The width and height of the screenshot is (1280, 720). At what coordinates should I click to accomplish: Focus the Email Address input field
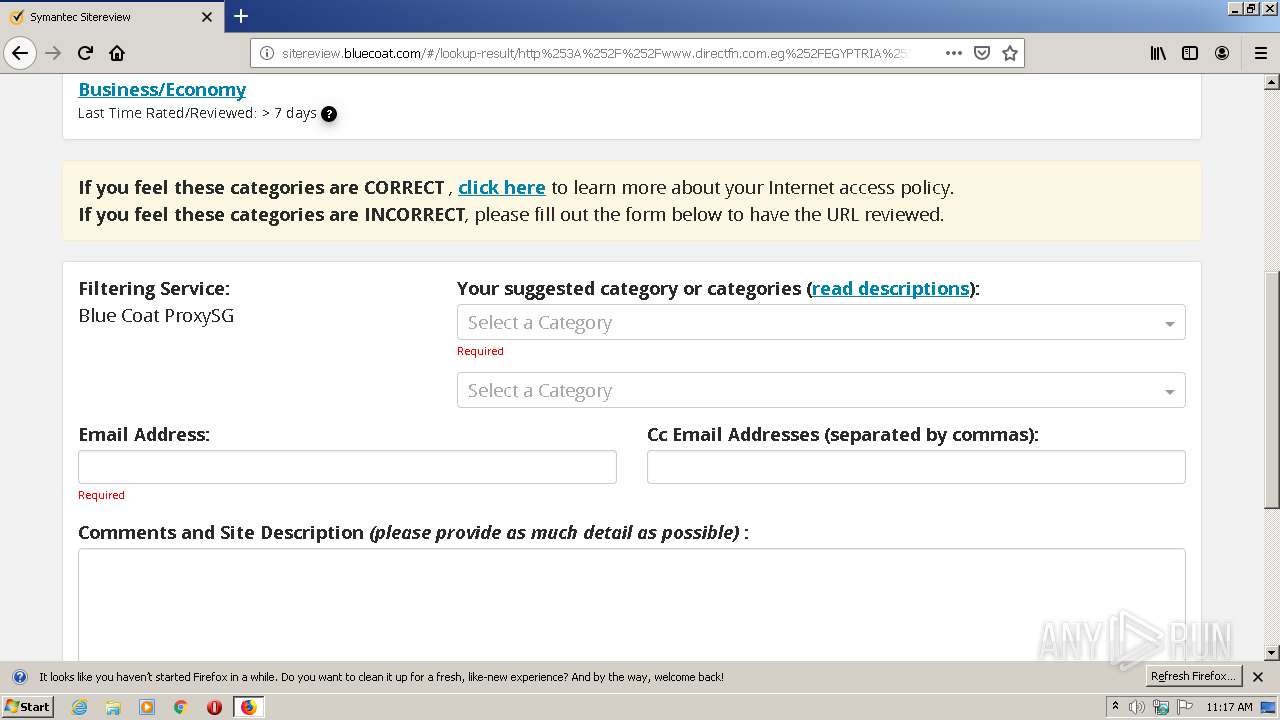(347, 467)
